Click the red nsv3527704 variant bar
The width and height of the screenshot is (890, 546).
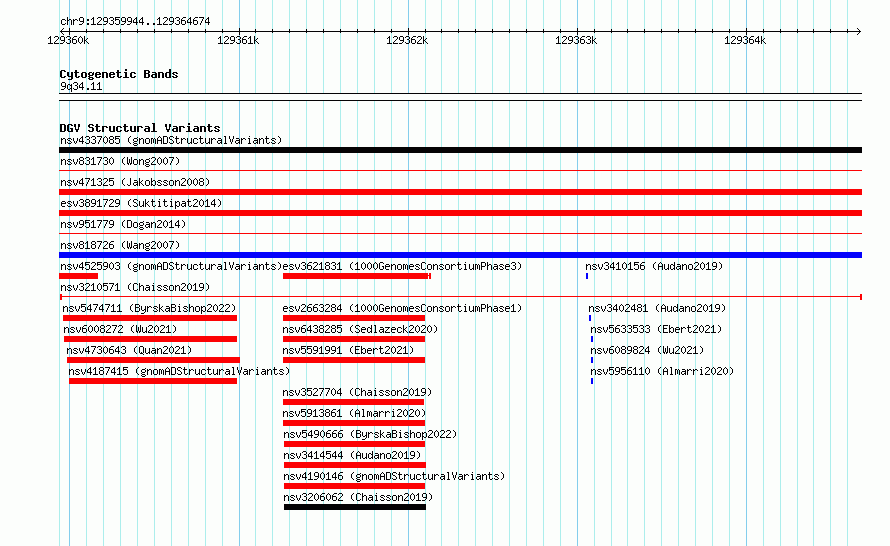pyautogui.click(x=353, y=402)
